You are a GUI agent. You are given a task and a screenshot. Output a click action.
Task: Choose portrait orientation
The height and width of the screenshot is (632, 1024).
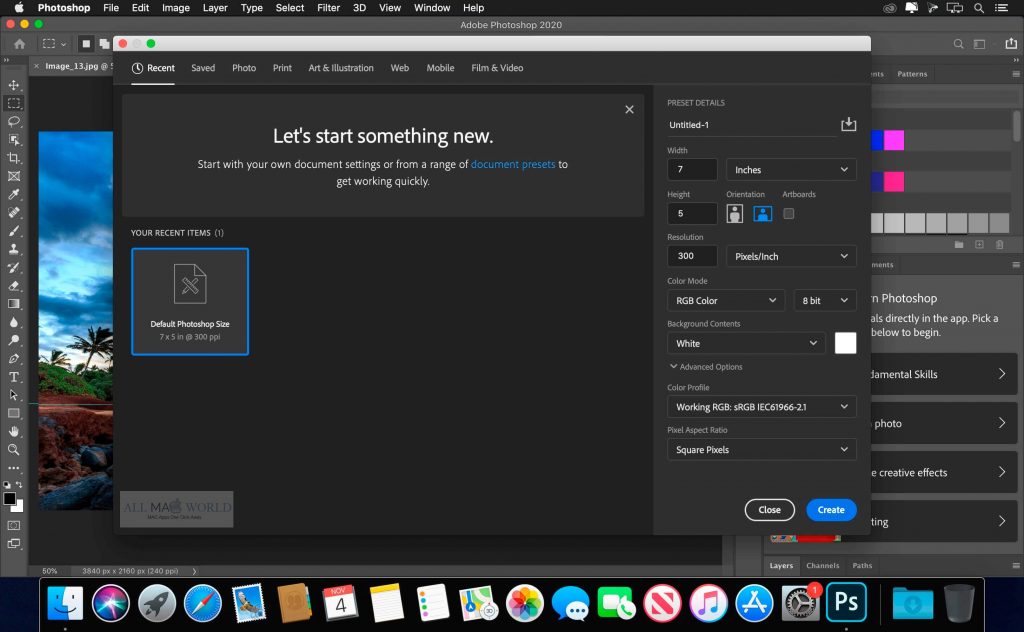735,213
